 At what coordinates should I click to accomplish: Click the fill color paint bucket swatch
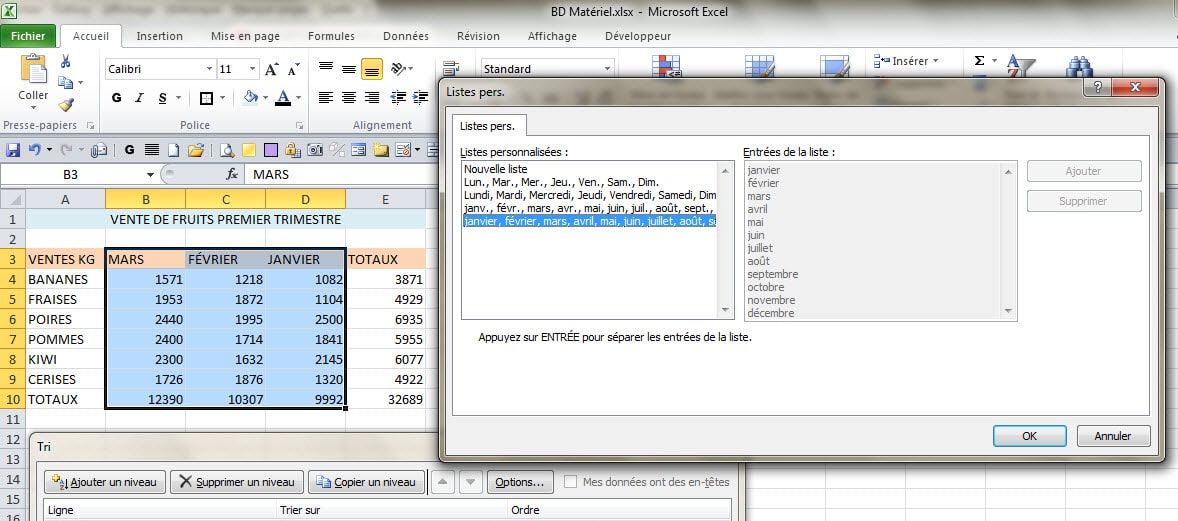point(250,98)
